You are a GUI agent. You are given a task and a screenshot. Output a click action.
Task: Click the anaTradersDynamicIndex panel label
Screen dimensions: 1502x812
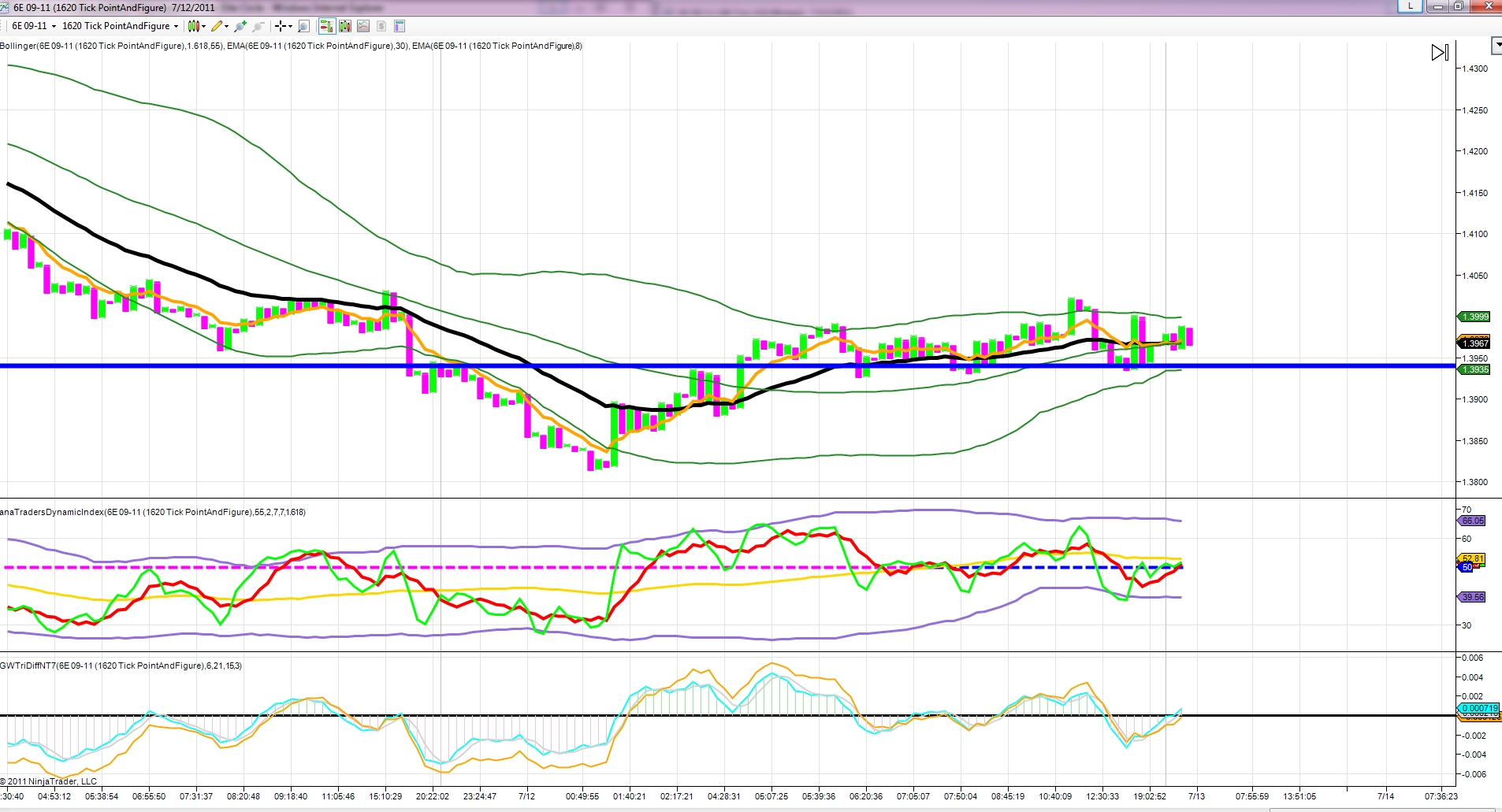[153, 512]
